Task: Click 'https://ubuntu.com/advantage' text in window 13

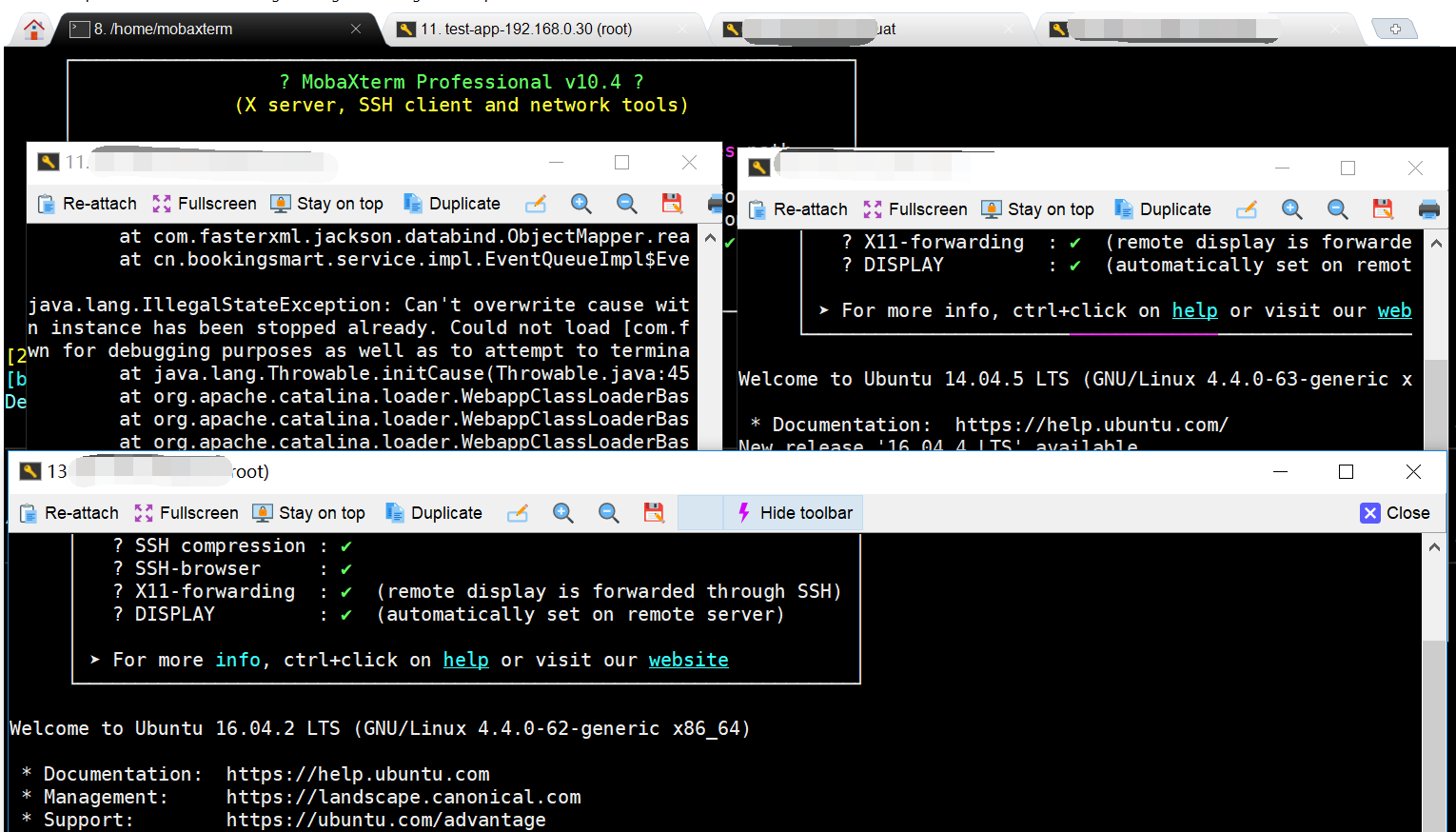Action: pyautogui.click(x=386, y=820)
